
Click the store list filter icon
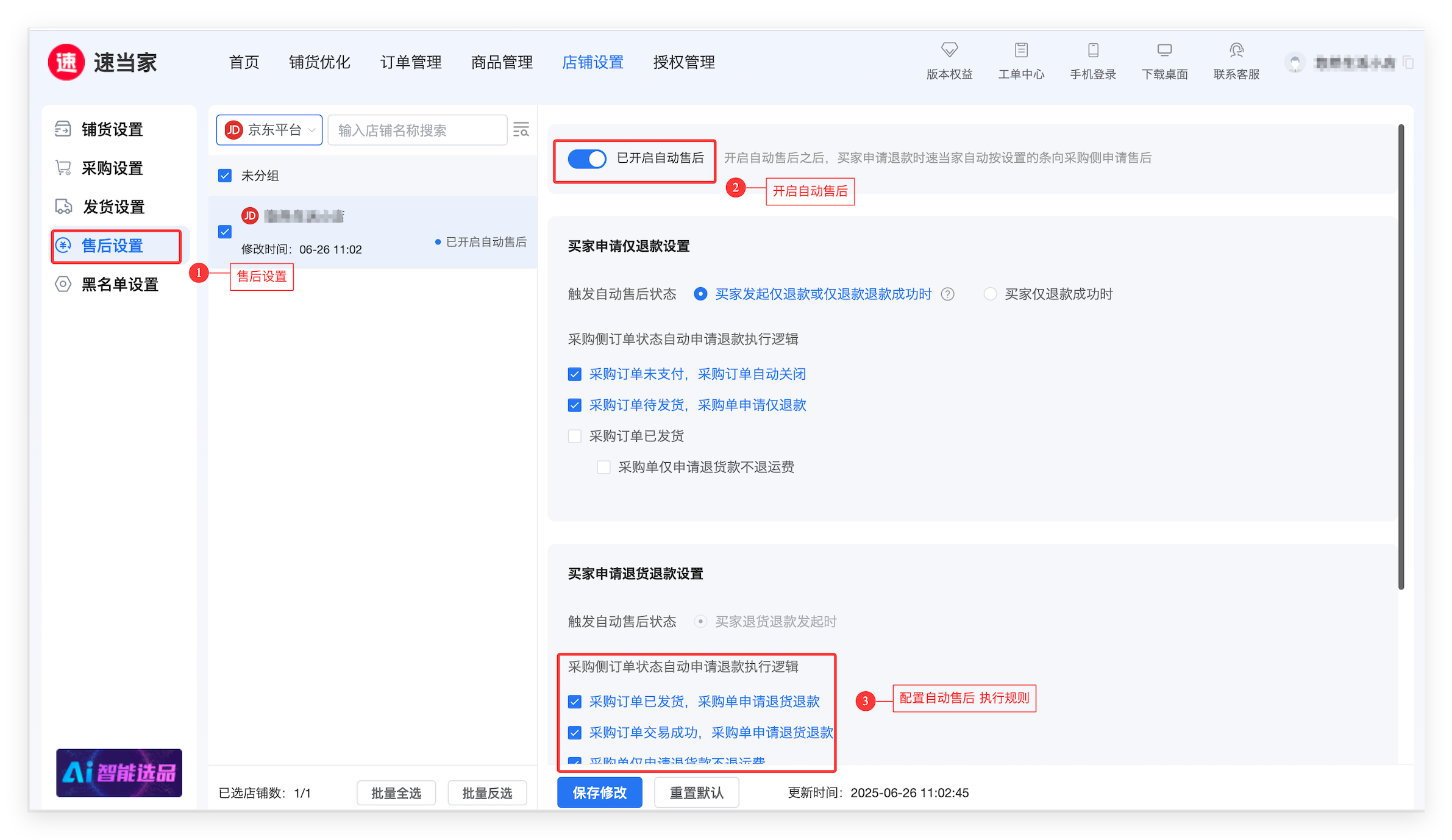point(521,130)
